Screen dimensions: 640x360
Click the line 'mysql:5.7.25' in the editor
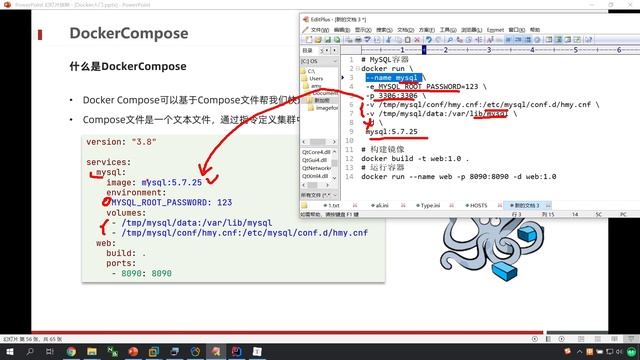click(391, 131)
